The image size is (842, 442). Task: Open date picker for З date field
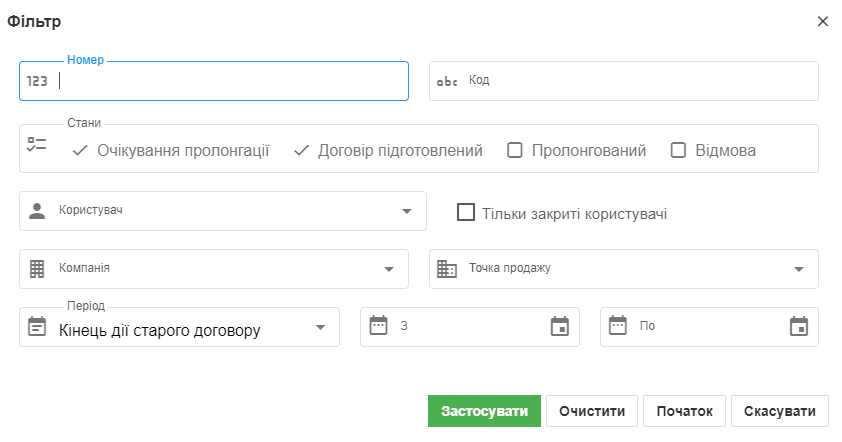coord(560,326)
